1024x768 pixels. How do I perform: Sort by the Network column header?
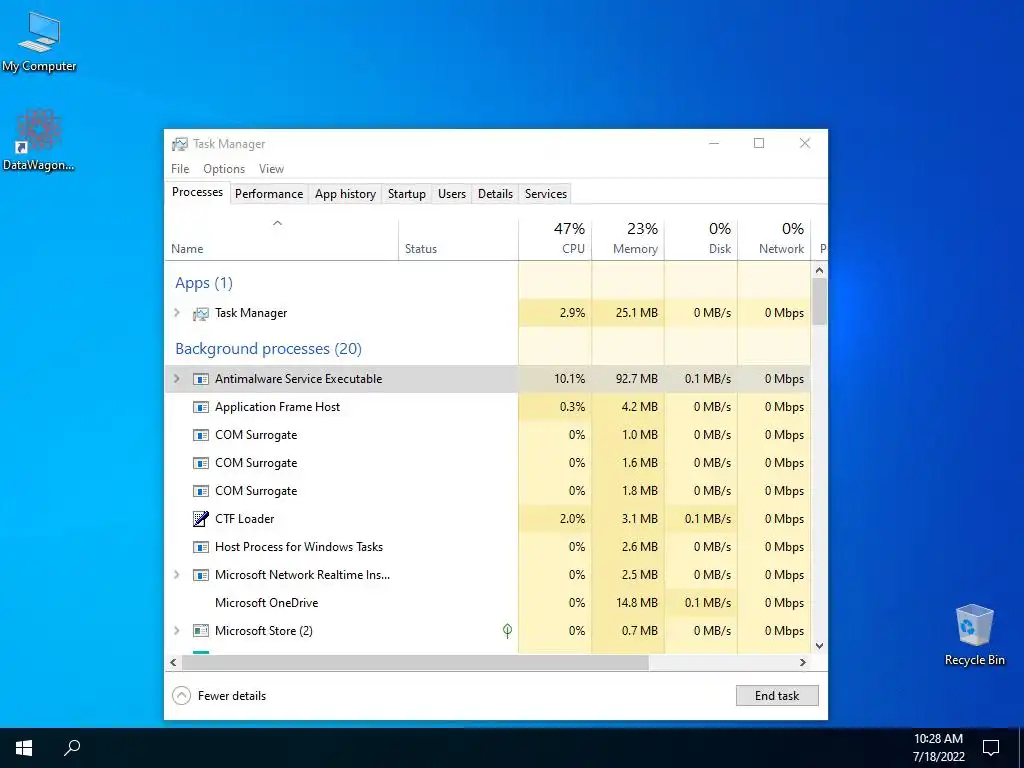(x=775, y=239)
